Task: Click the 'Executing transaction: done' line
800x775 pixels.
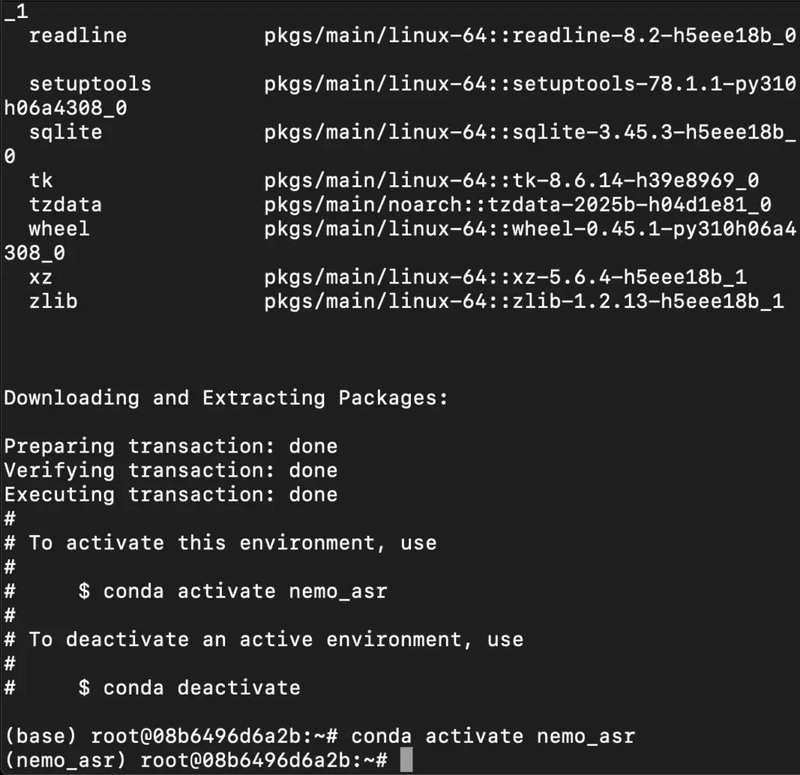Action: (171, 494)
